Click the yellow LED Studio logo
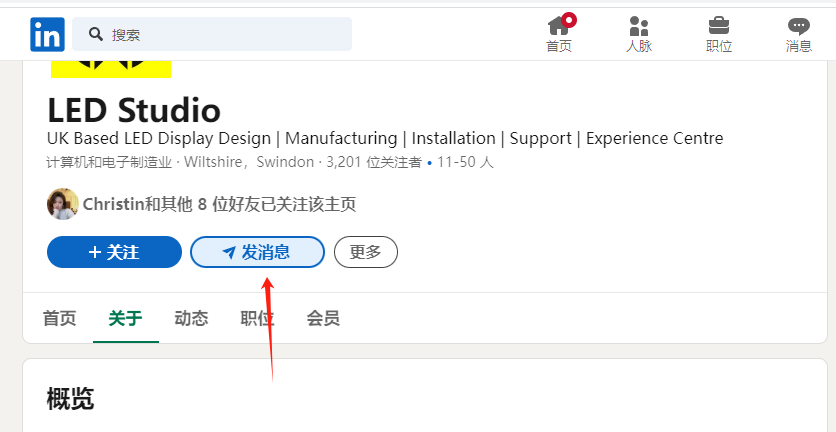 click(111, 69)
